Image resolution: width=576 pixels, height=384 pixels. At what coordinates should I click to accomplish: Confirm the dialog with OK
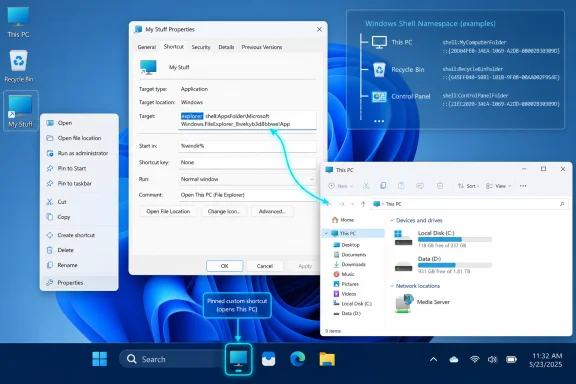(224, 266)
